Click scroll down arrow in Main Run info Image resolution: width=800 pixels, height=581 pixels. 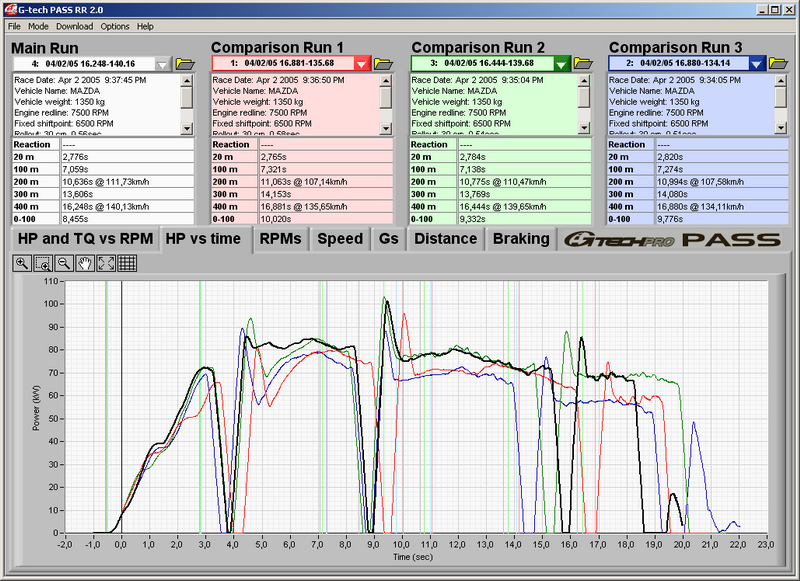(187, 129)
